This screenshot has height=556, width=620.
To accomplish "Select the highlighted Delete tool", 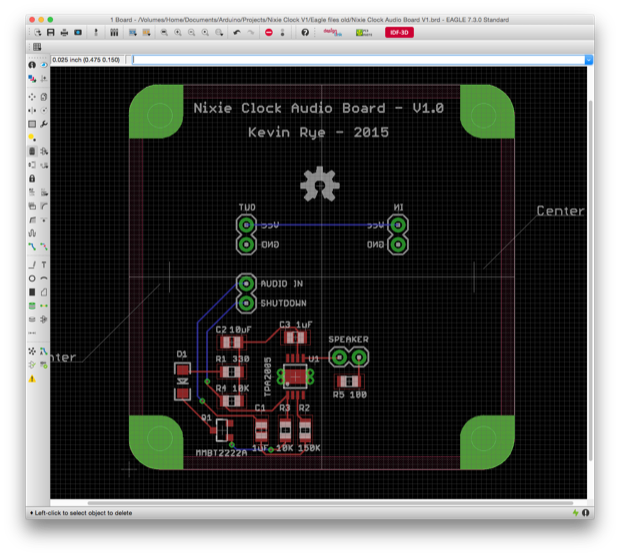I will tap(32, 151).
